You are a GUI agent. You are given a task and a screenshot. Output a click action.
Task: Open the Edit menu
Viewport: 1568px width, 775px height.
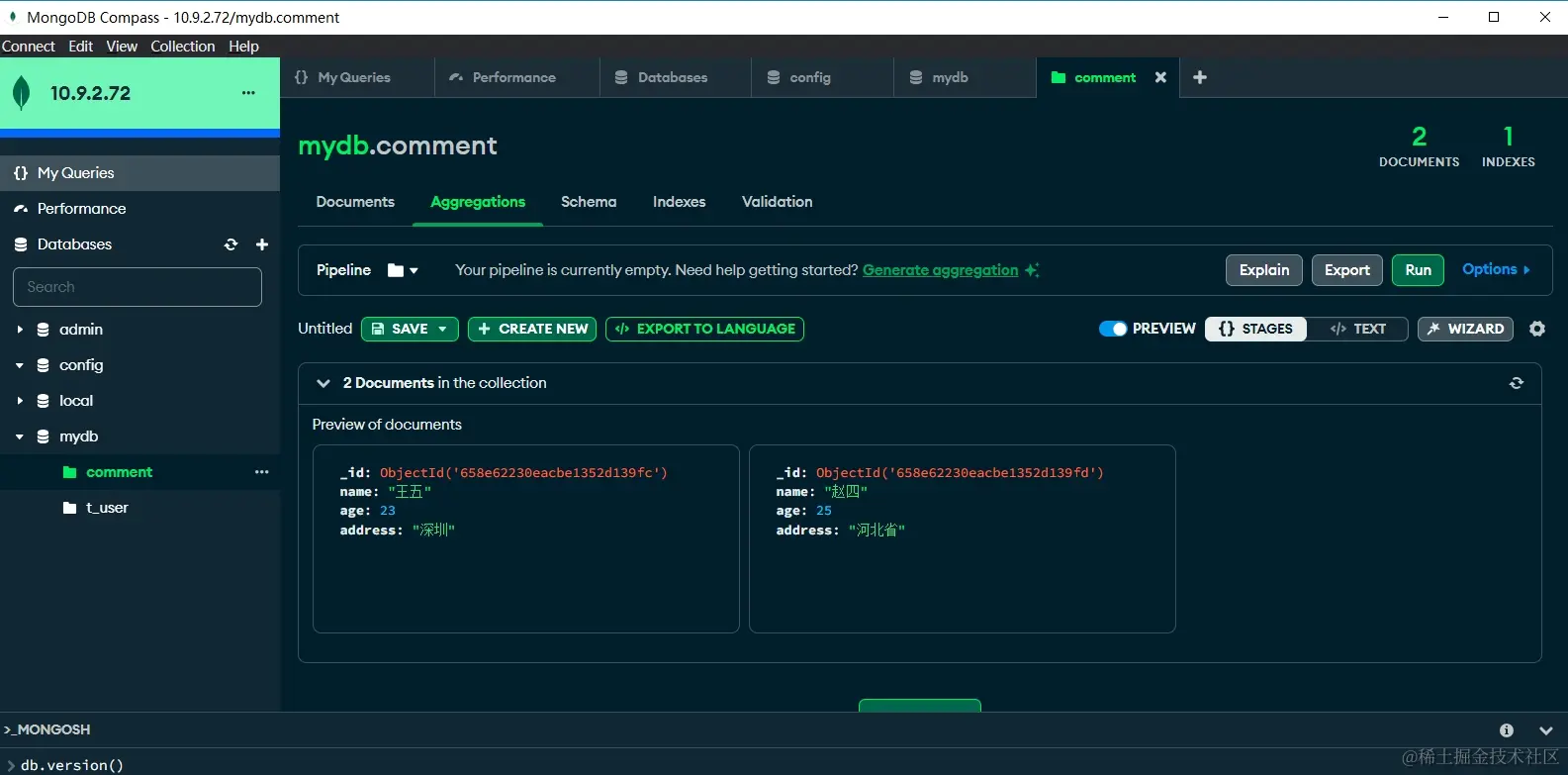80,47
